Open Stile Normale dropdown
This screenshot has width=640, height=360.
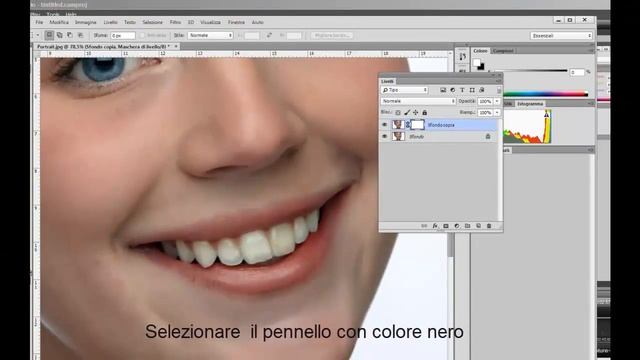click(210, 36)
